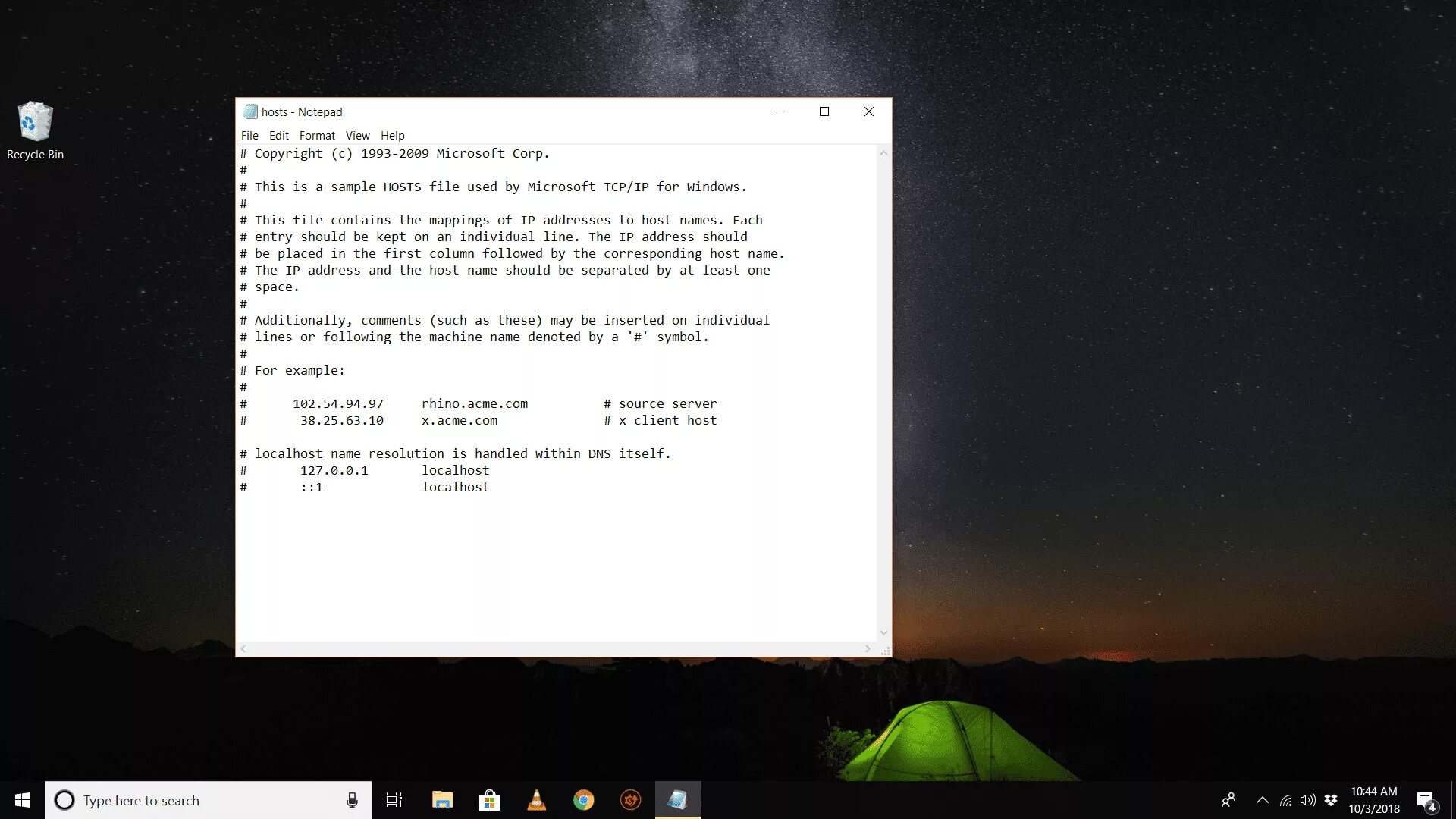Screen dimensions: 1456x819
Task: Open the Help menu in Notepad
Action: (x=392, y=135)
